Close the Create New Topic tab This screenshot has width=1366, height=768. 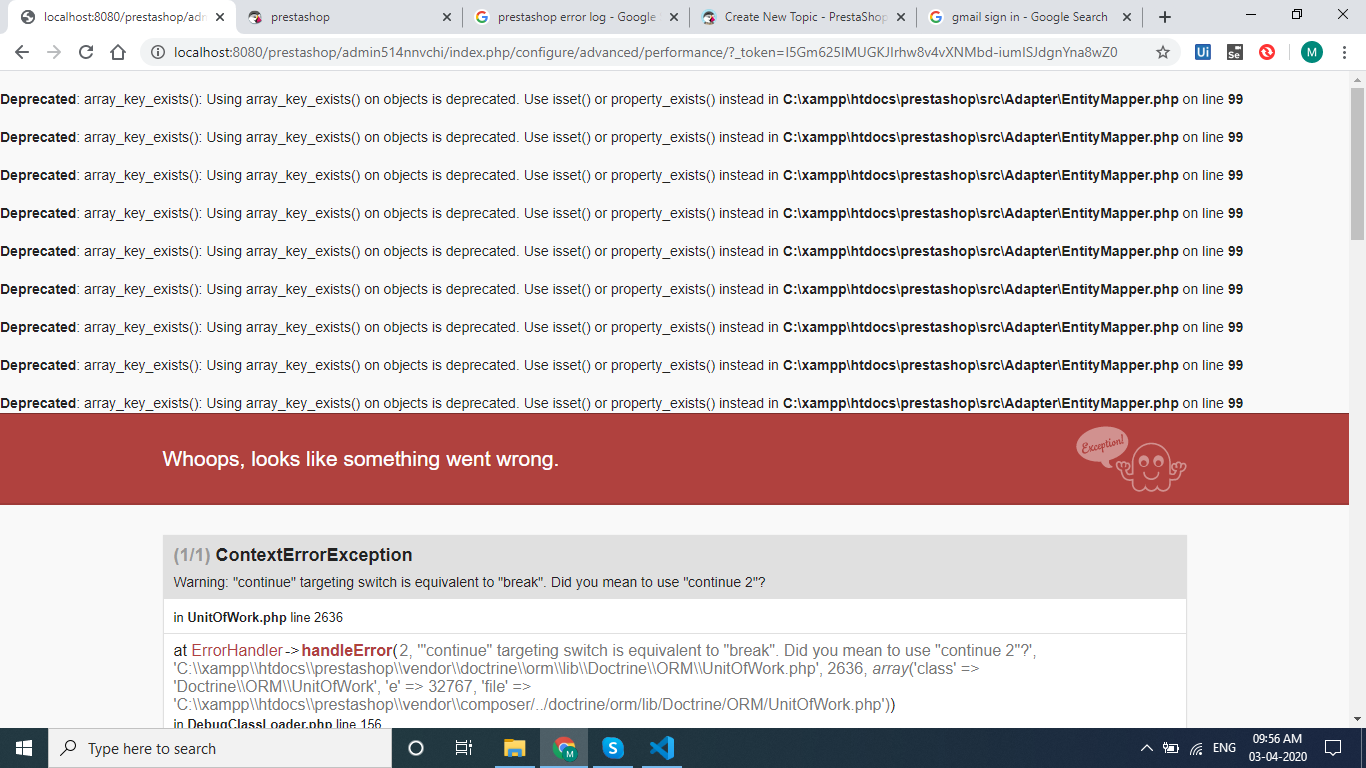tap(901, 17)
